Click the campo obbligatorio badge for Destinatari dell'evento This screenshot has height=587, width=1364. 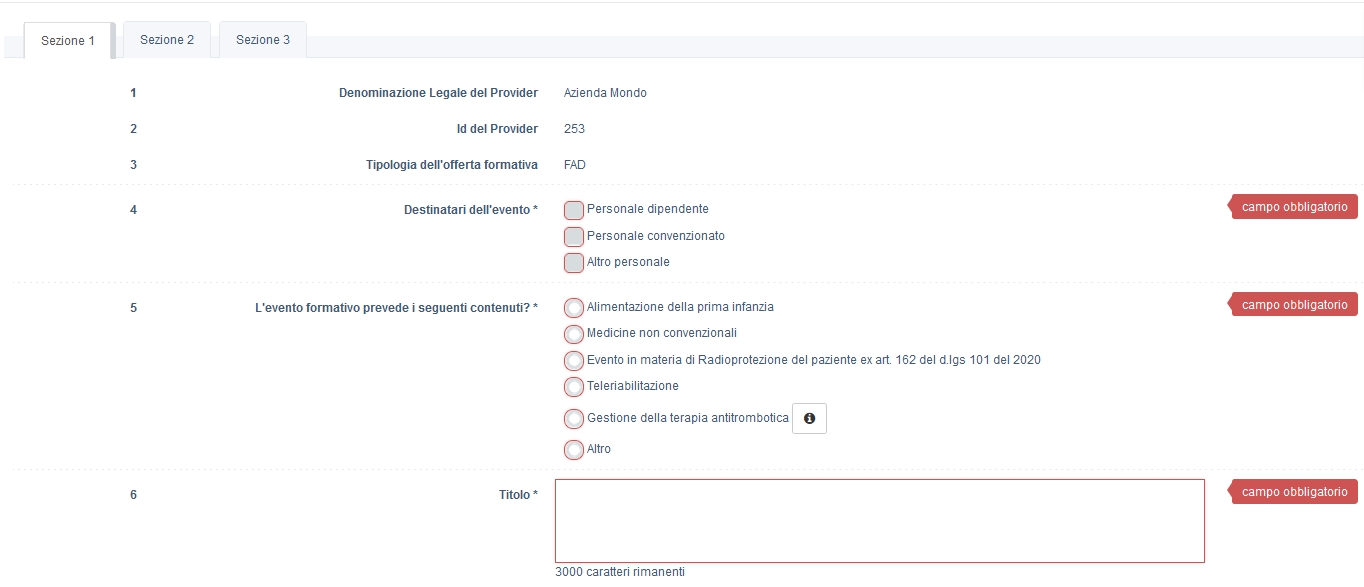[x=1295, y=207]
